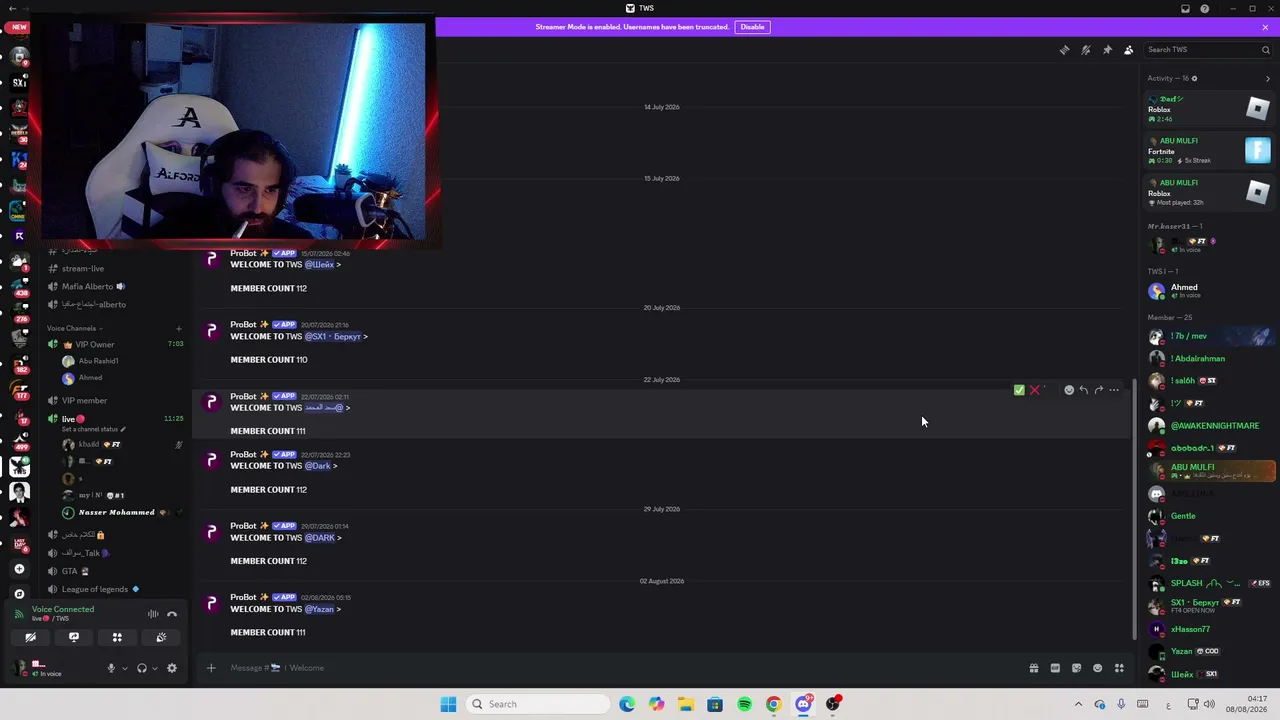The width and height of the screenshot is (1280, 720).
Task: Focus the message input for Welcome
Action: coord(620,668)
